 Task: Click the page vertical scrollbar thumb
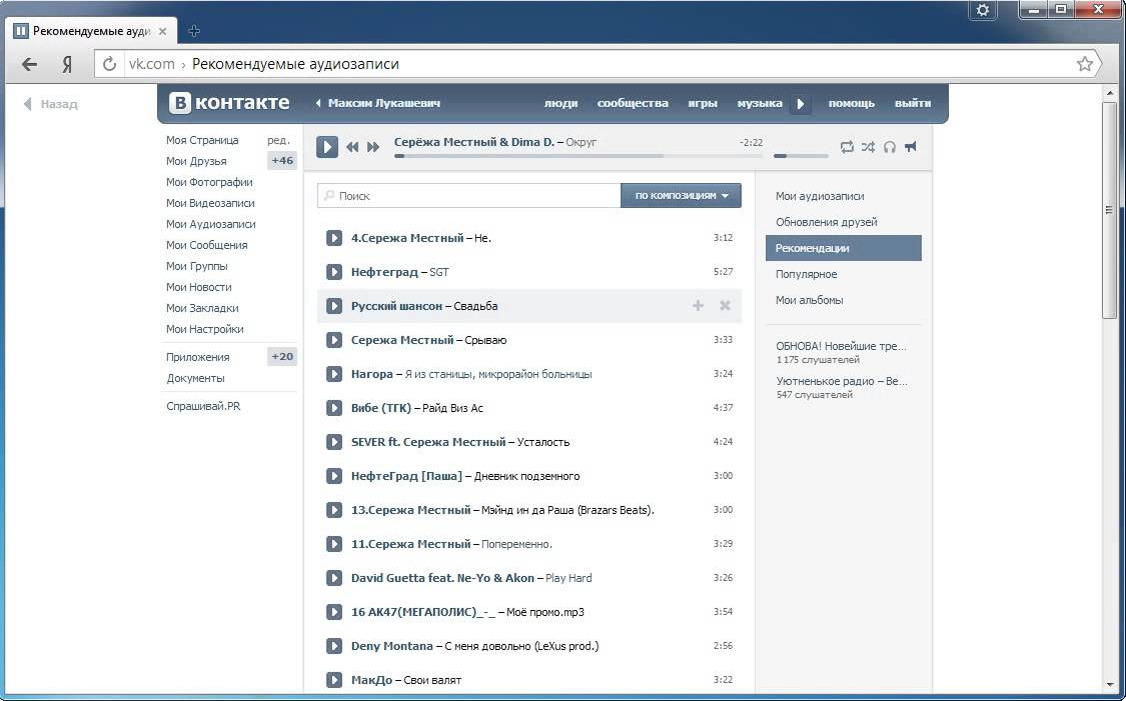[1109, 210]
